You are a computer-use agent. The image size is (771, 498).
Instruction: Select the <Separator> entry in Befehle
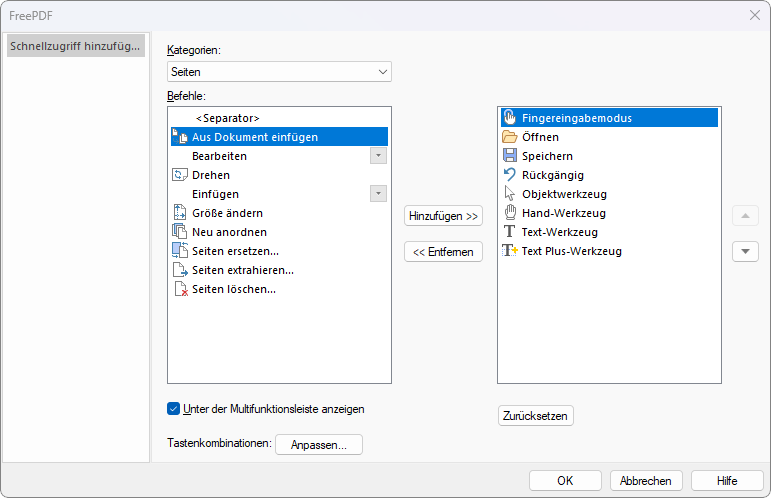[x=279, y=118]
